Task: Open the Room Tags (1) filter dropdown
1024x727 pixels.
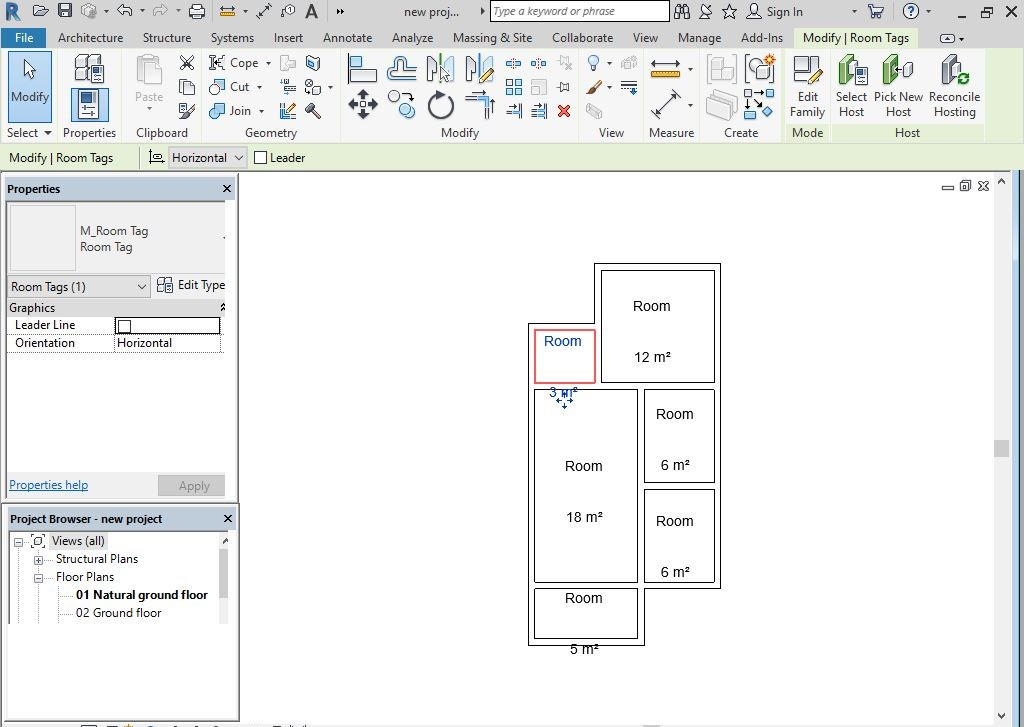Action: [x=78, y=286]
